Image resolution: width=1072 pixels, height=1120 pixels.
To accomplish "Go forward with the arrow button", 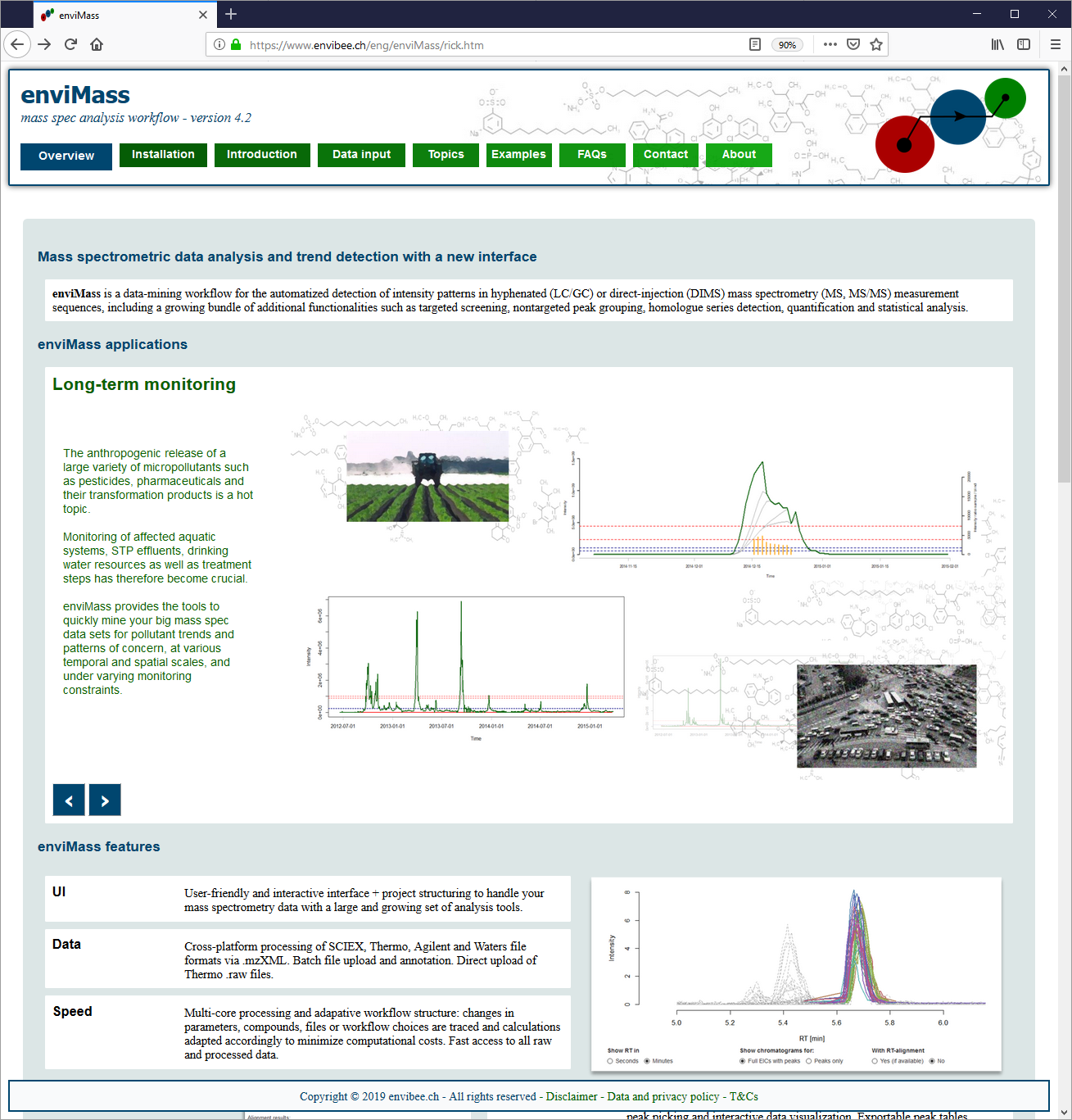I will coord(44,44).
